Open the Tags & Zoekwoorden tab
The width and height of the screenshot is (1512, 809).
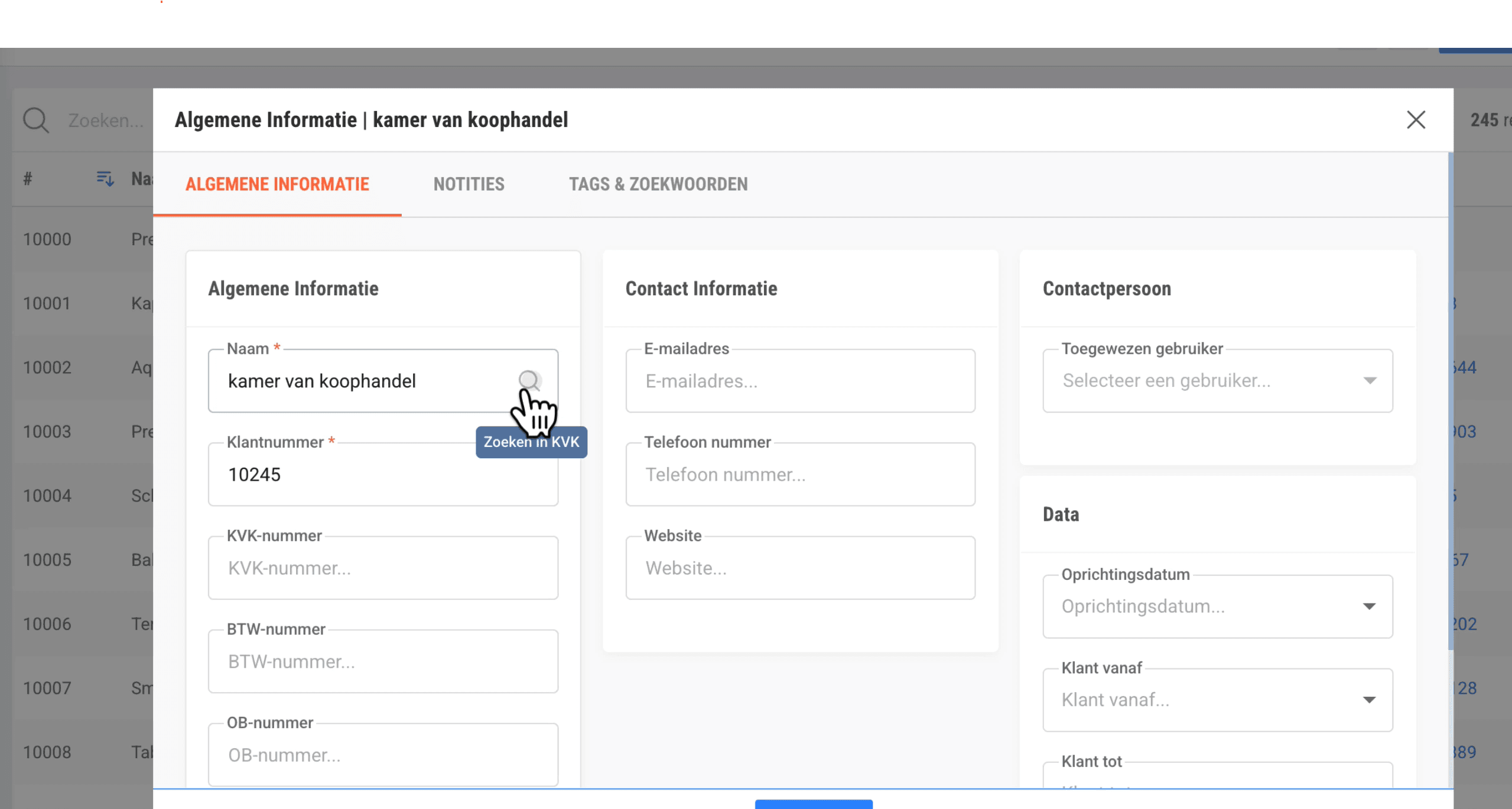coord(658,184)
